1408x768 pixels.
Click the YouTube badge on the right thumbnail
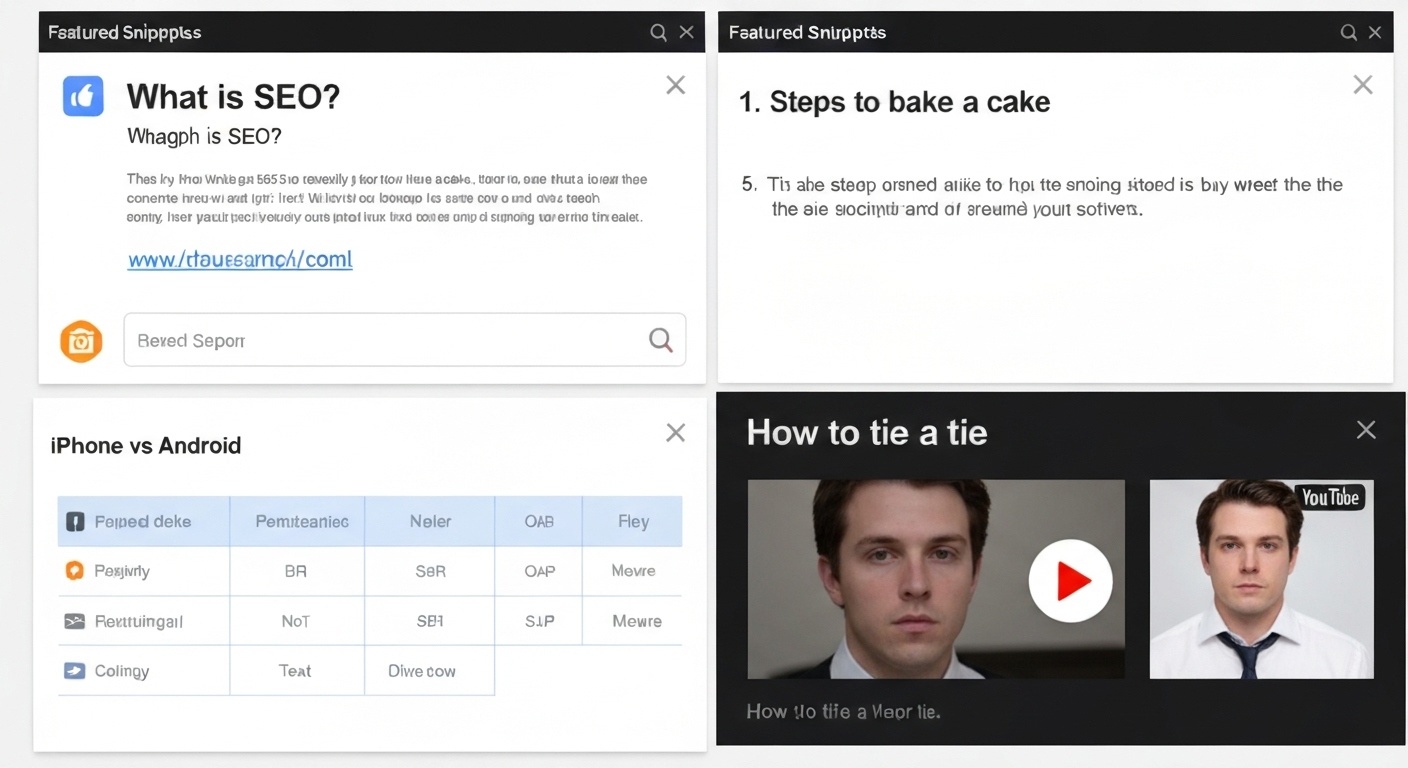coord(1331,497)
